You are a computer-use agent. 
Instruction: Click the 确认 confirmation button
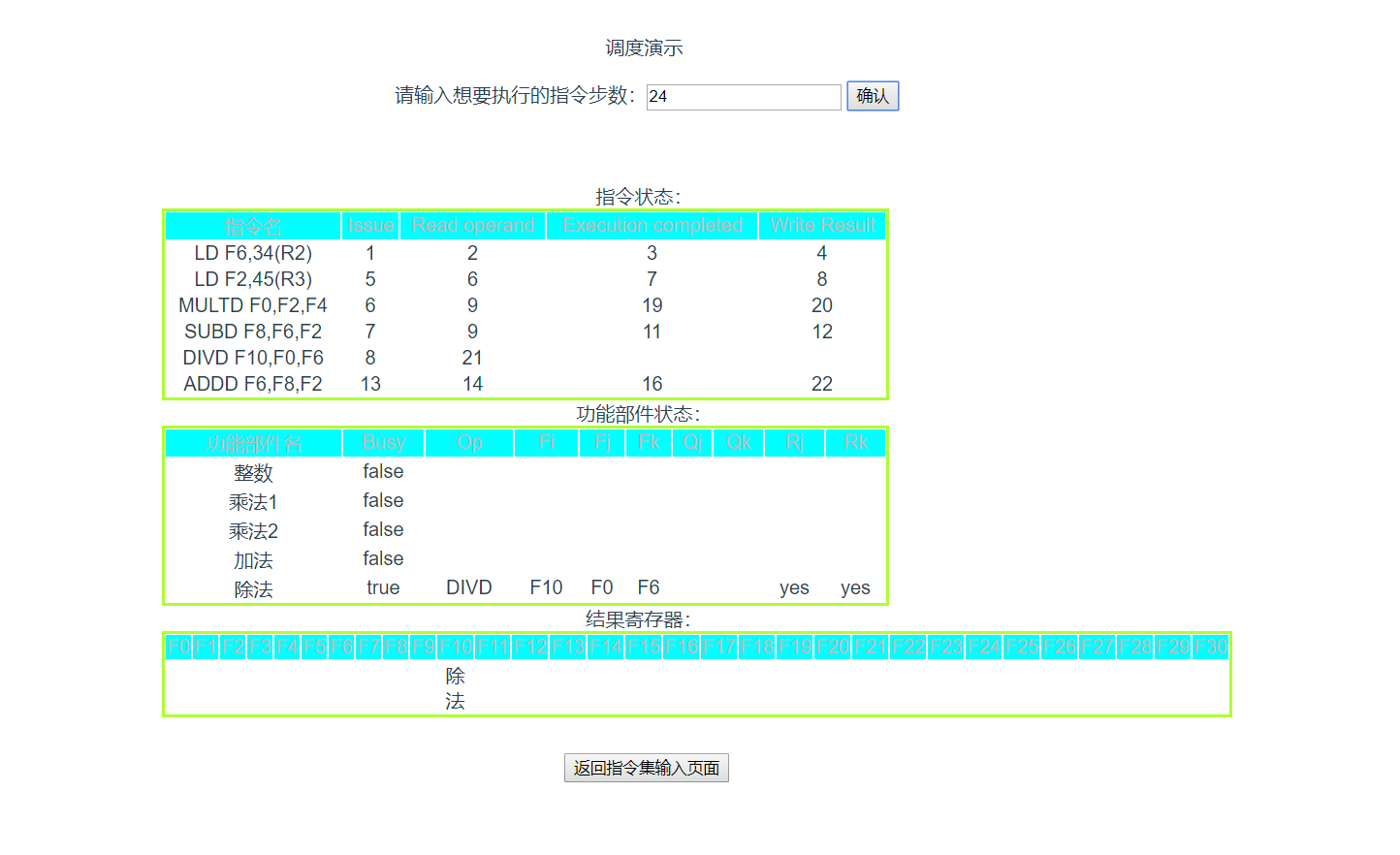(872, 96)
